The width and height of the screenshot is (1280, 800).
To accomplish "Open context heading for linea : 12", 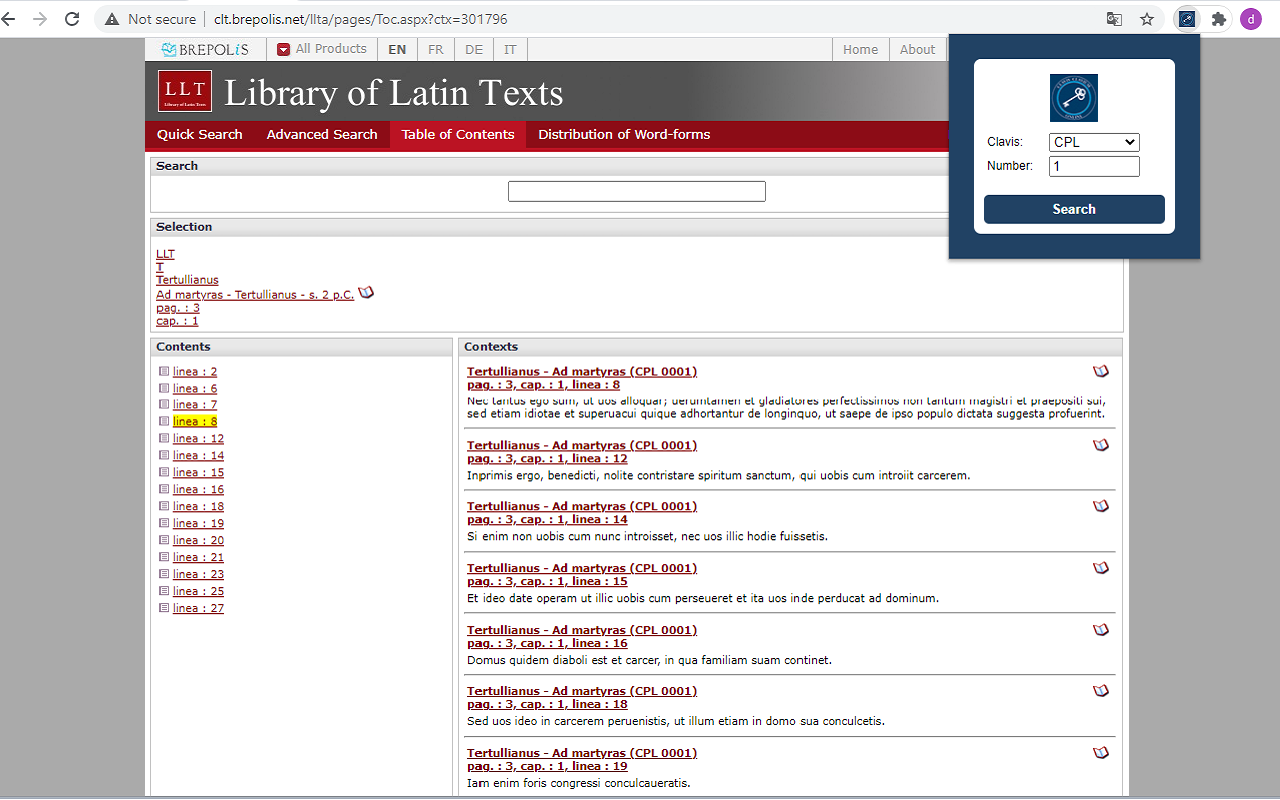I will click(582, 452).
